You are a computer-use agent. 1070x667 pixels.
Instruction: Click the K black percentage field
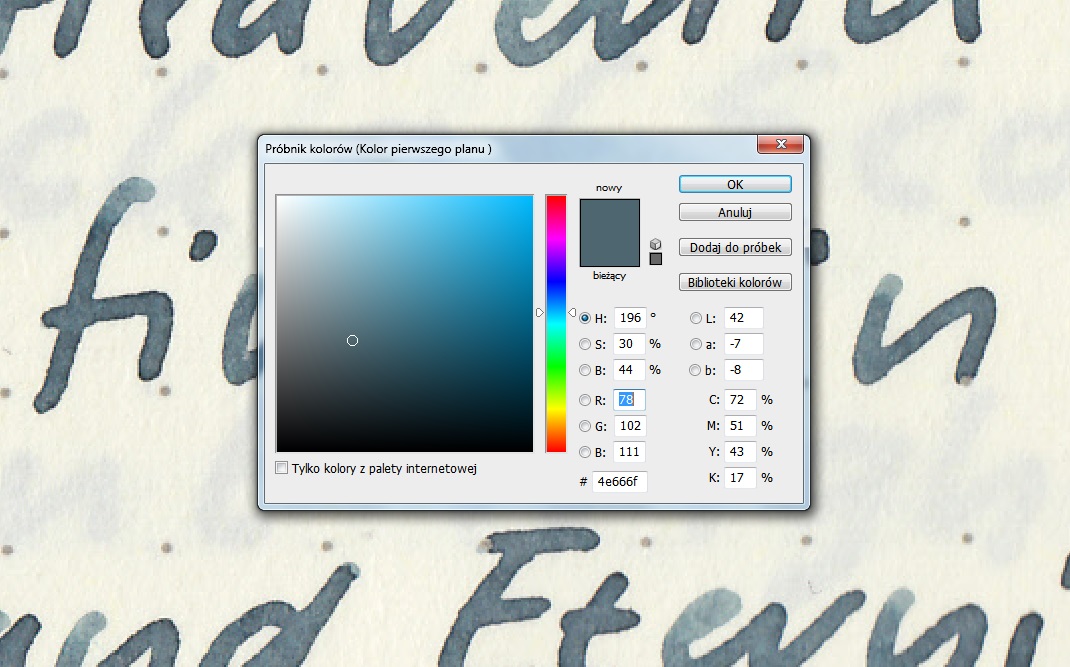coord(740,478)
